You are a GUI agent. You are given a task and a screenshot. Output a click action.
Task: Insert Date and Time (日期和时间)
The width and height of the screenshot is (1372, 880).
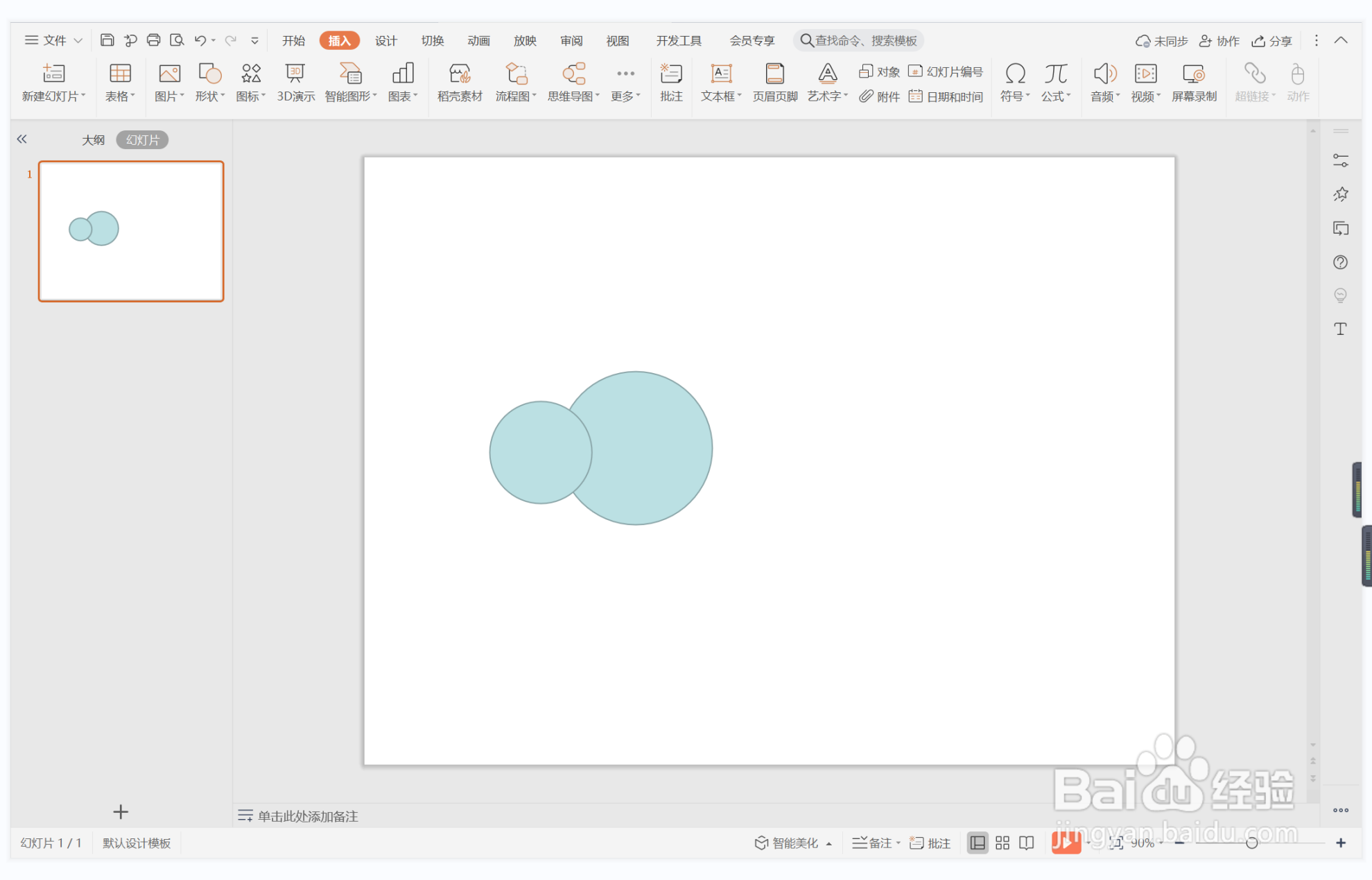pyautogui.click(x=946, y=96)
